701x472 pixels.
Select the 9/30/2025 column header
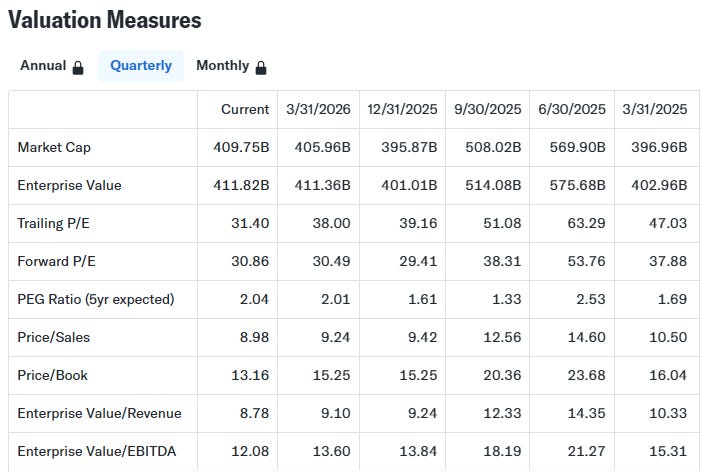pos(488,110)
